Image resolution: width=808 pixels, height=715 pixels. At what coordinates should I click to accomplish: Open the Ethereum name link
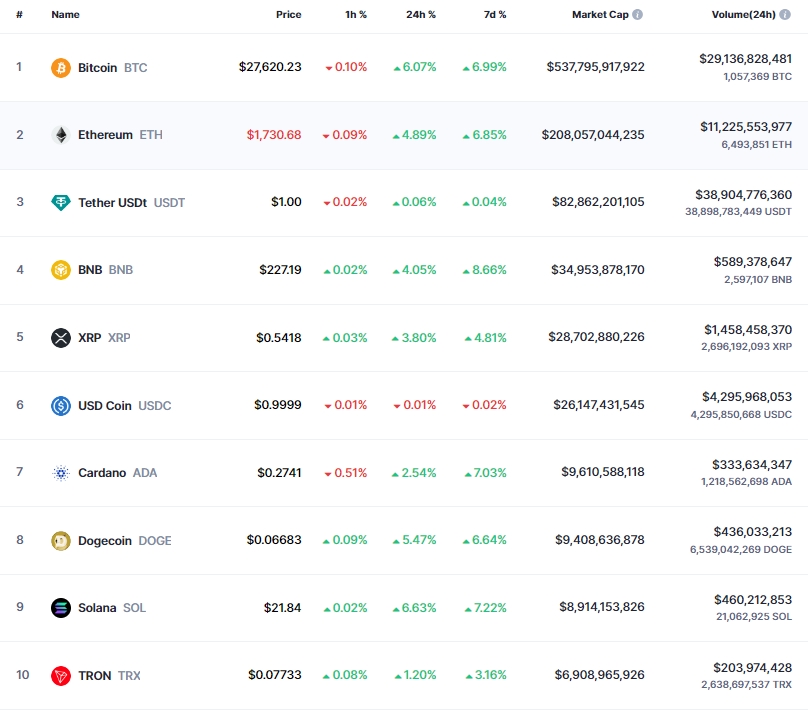coord(105,135)
